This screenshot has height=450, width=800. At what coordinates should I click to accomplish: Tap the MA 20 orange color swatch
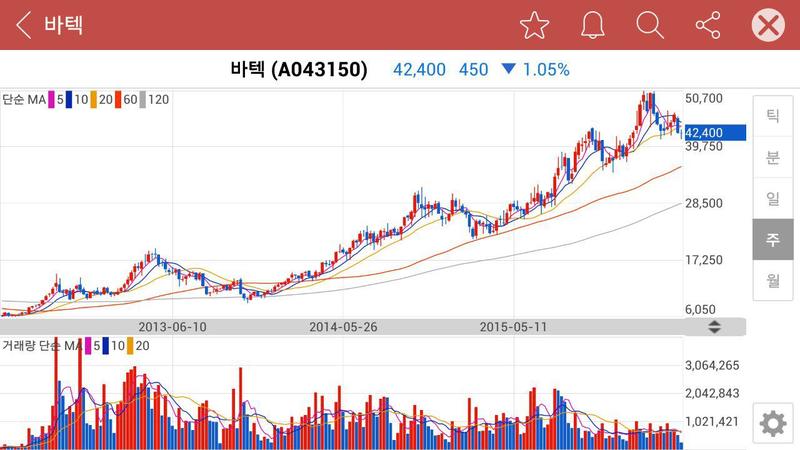[x=93, y=99]
